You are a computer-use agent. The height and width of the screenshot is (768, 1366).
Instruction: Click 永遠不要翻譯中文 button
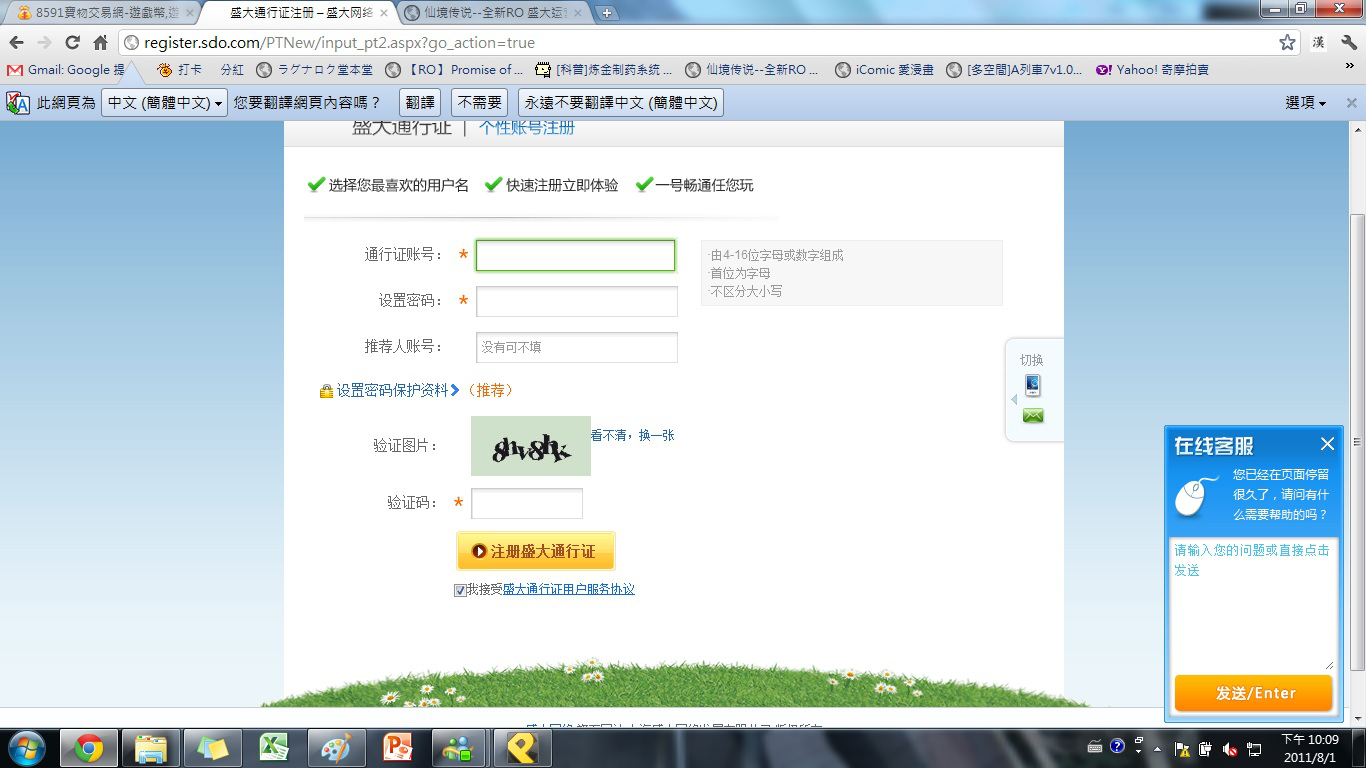point(620,103)
